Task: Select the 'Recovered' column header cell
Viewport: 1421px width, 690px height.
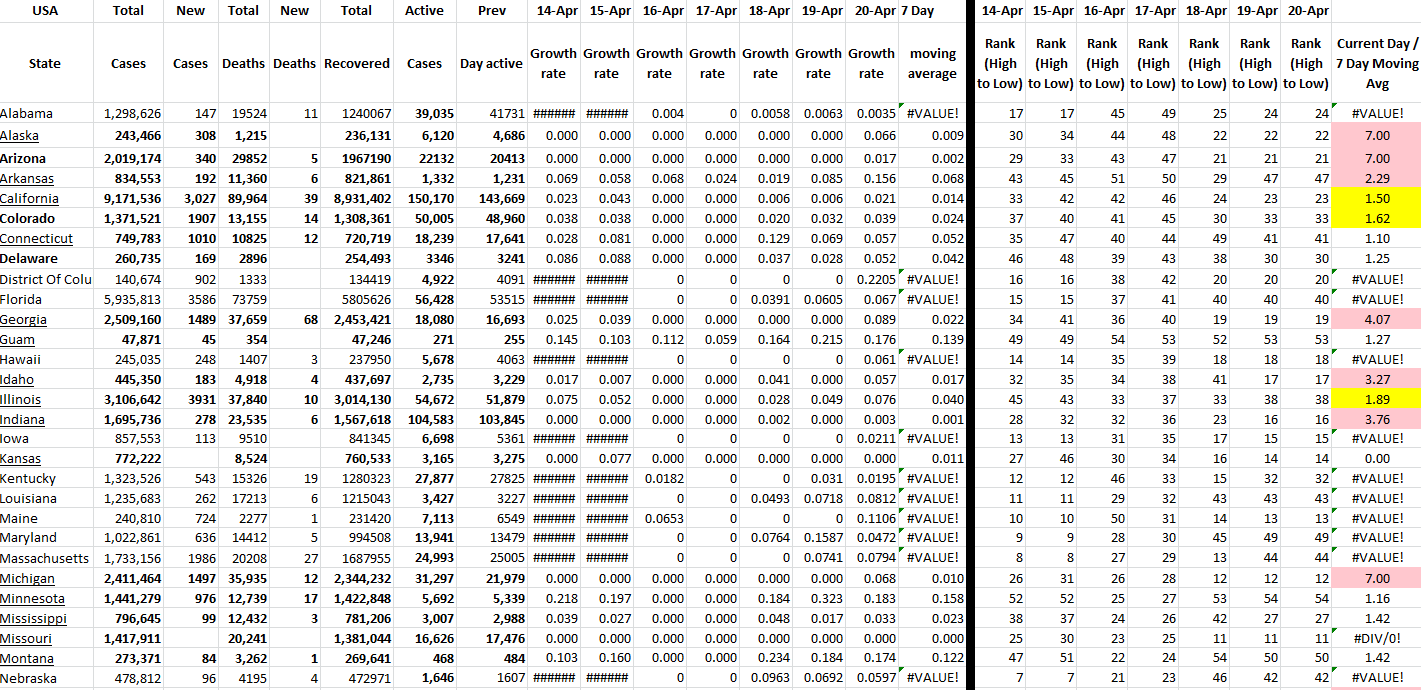Action: click(356, 63)
